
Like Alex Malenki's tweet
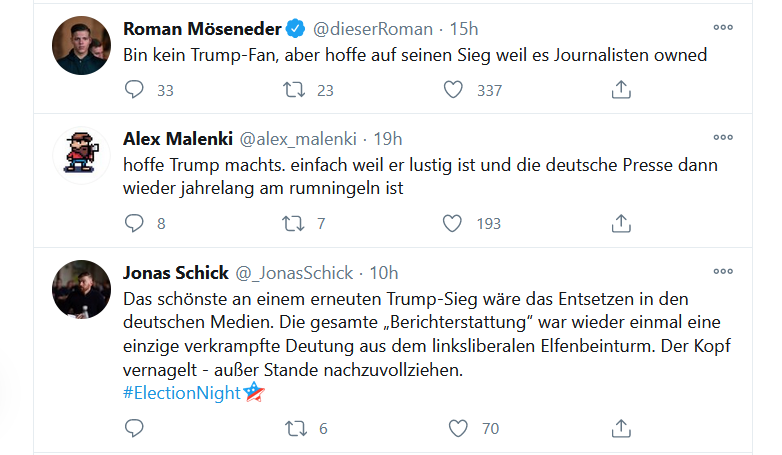pyautogui.click(x=454, y=223)
